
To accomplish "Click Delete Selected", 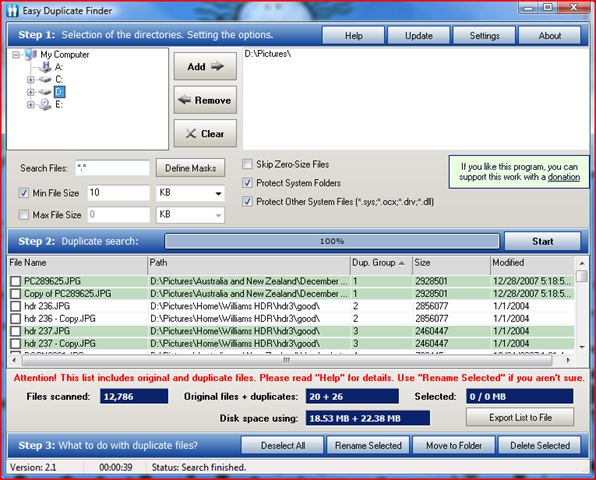I will click(x=540, y=445).
